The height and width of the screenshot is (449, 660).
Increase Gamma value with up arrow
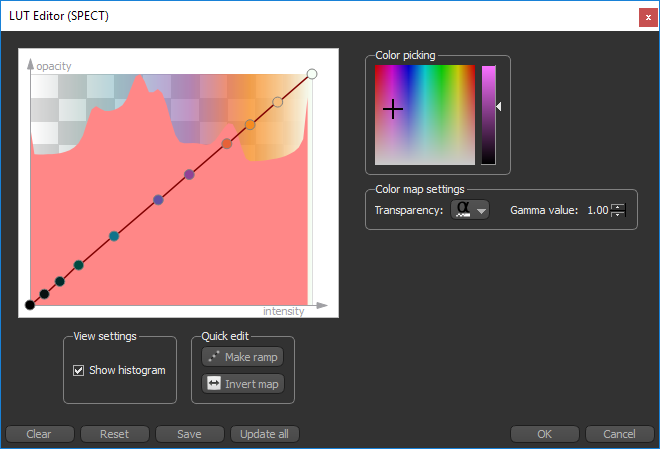pos(618,206)
